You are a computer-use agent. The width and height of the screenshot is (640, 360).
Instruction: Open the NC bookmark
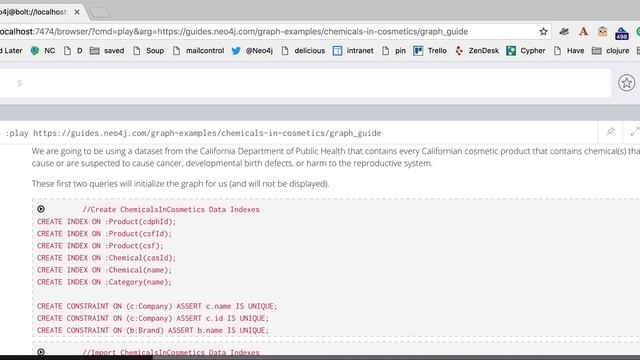click(x=43, y=51)
